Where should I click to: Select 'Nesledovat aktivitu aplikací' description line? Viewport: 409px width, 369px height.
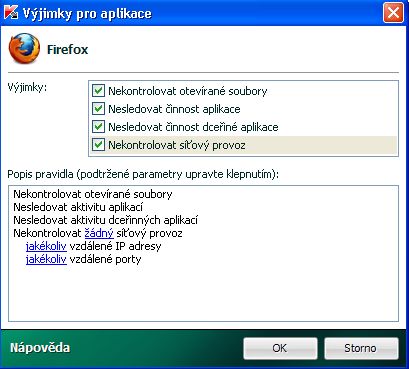click(78, 207)
